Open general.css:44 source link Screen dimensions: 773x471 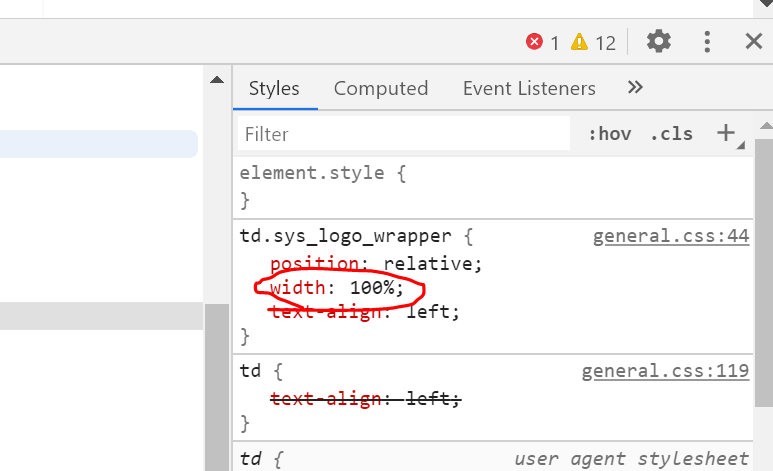(x=670, y=237)
